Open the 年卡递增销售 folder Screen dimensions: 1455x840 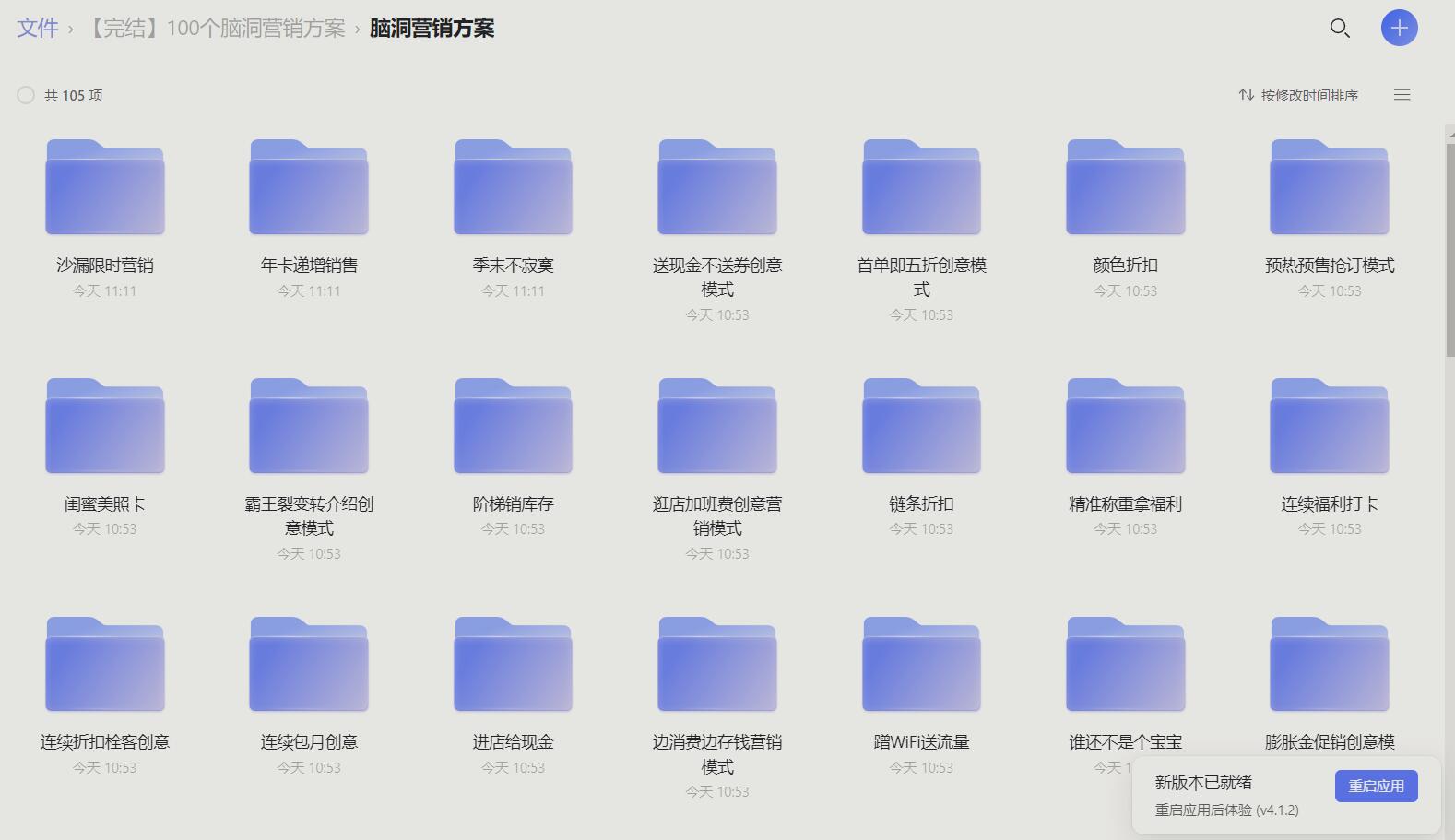pos(309,188)
